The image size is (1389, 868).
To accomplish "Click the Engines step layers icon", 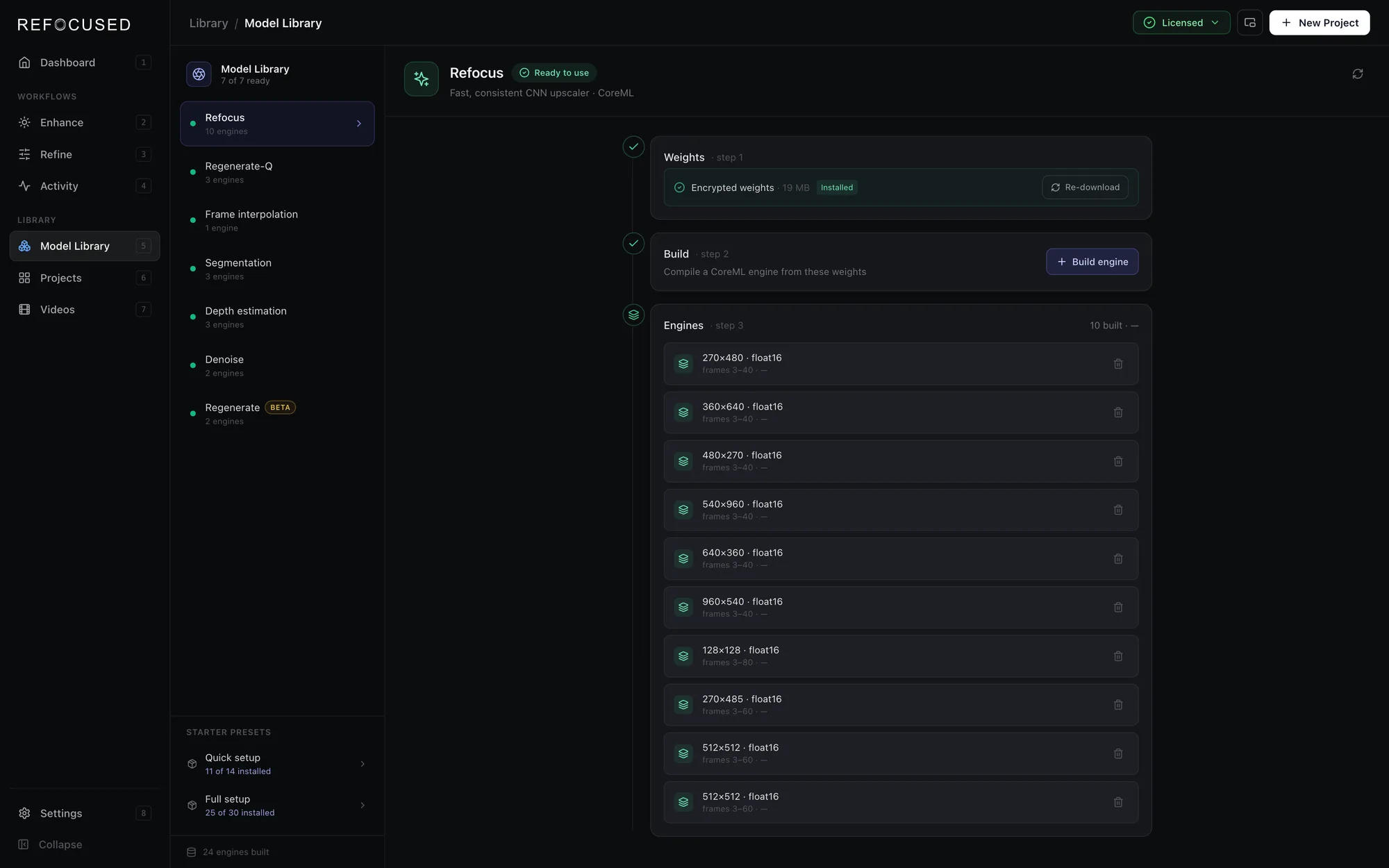I will (x=633, y=315).
